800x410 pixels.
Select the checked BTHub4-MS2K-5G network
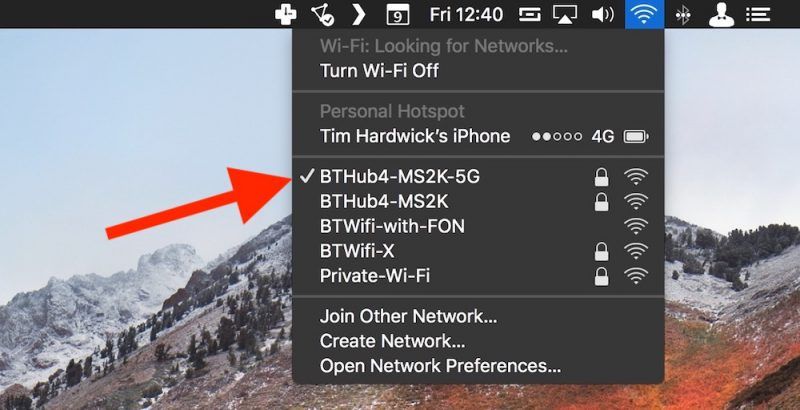[x=478, y=176]
